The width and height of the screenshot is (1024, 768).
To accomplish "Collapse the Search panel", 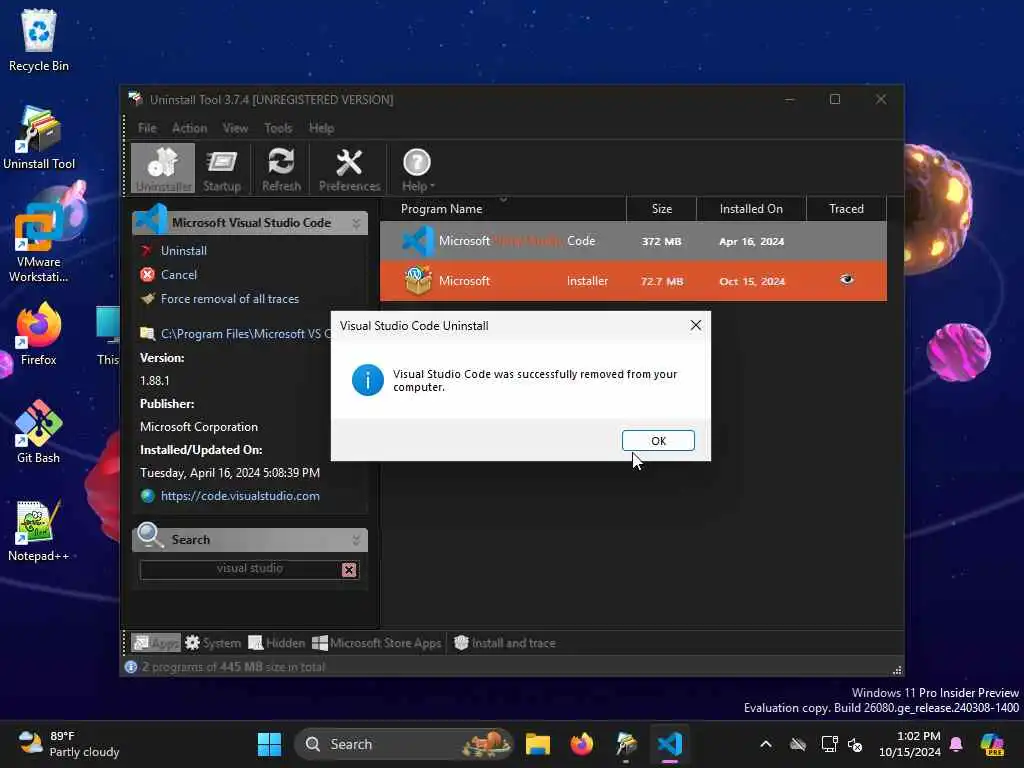I will pos(356,540).
